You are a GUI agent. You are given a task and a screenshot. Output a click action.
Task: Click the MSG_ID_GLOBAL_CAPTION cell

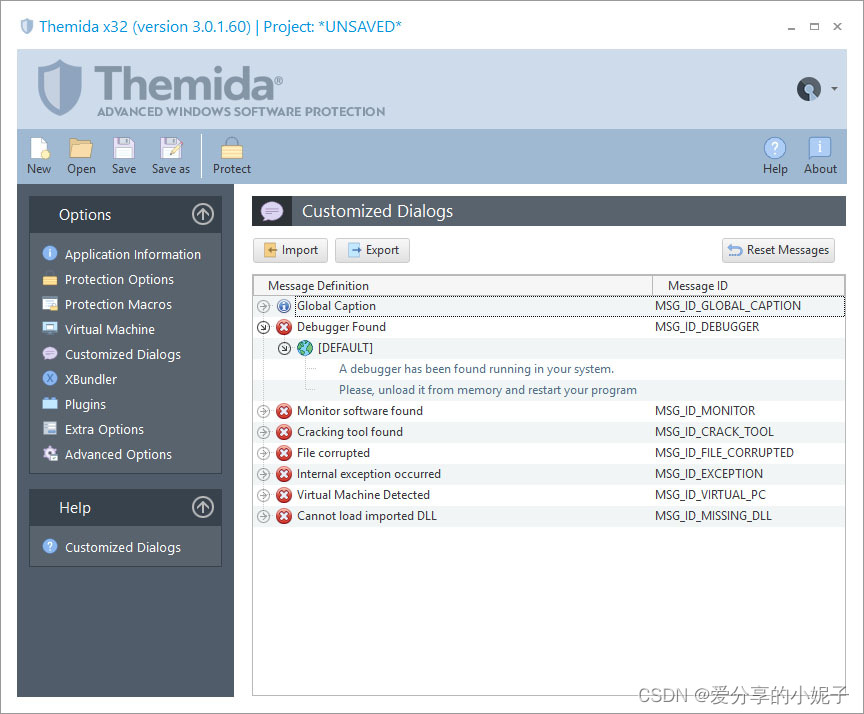[727, 306]
